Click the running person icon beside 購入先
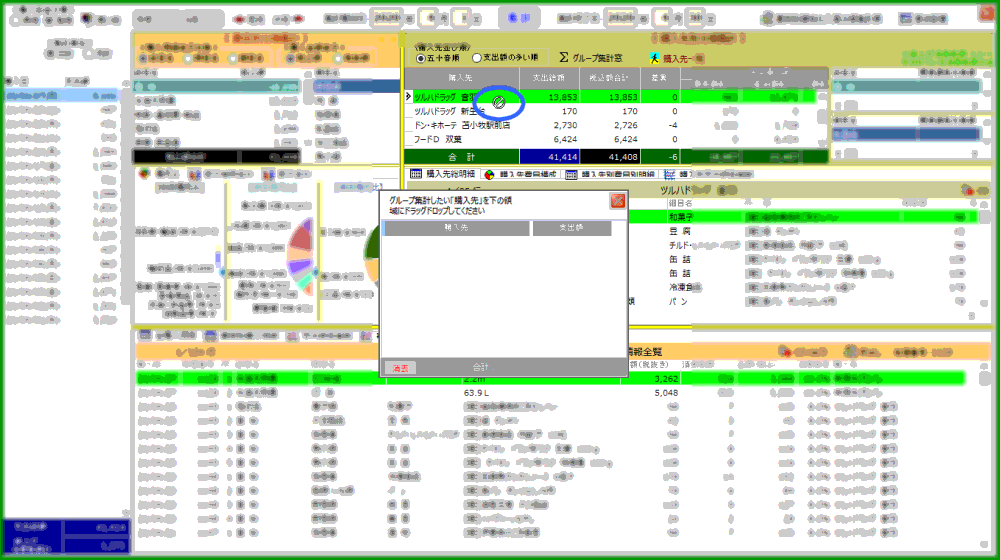The width and height of the screenshot is (1000, 560). [654, 58]
